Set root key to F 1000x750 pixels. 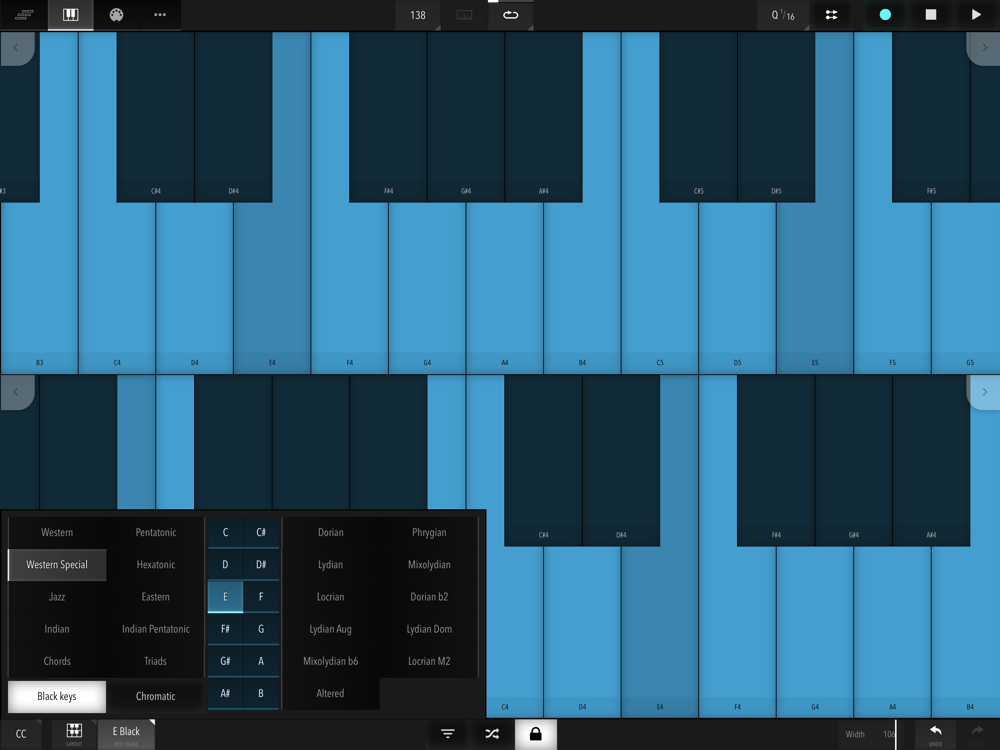261,597
